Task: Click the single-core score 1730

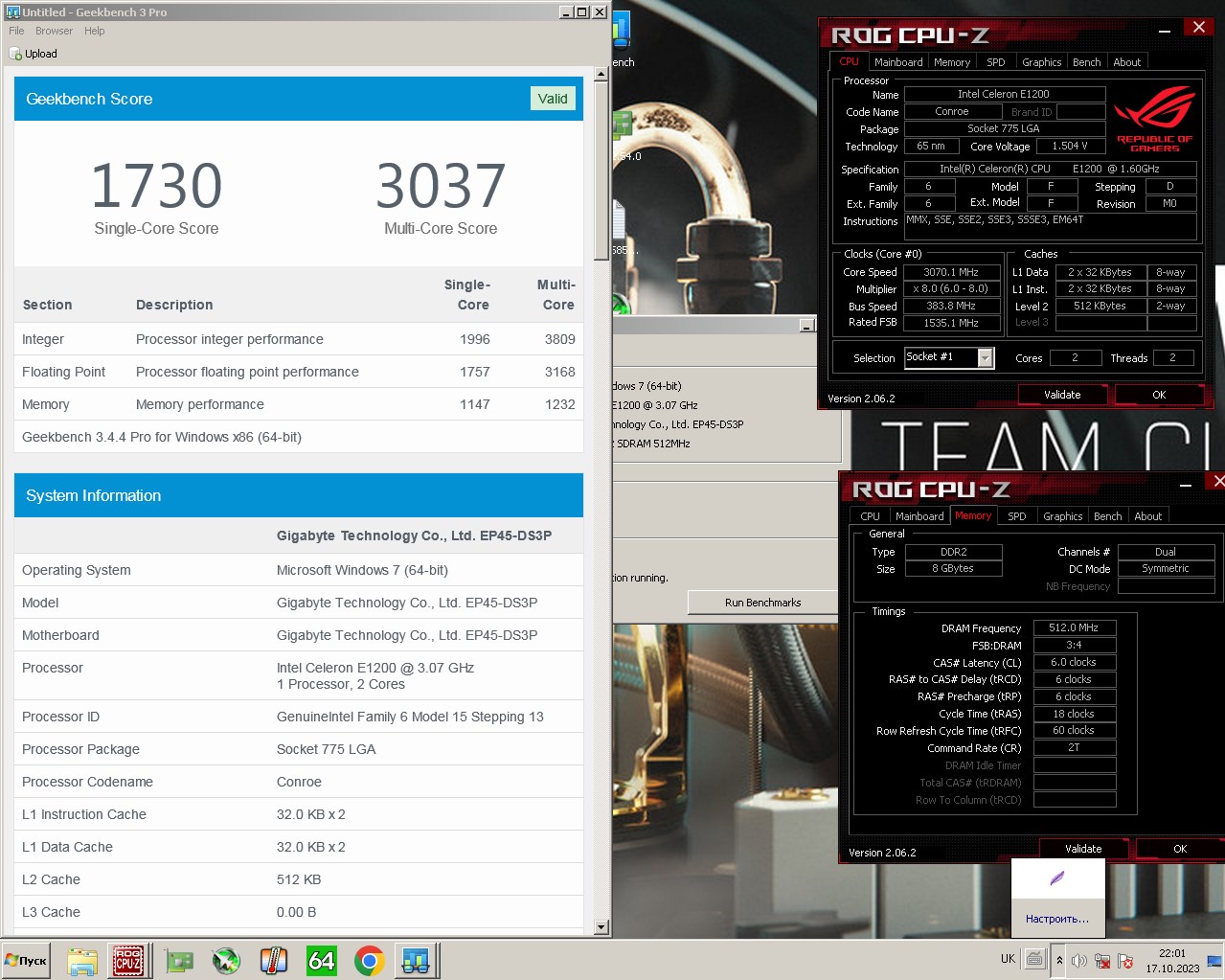Action: [156, 186]
